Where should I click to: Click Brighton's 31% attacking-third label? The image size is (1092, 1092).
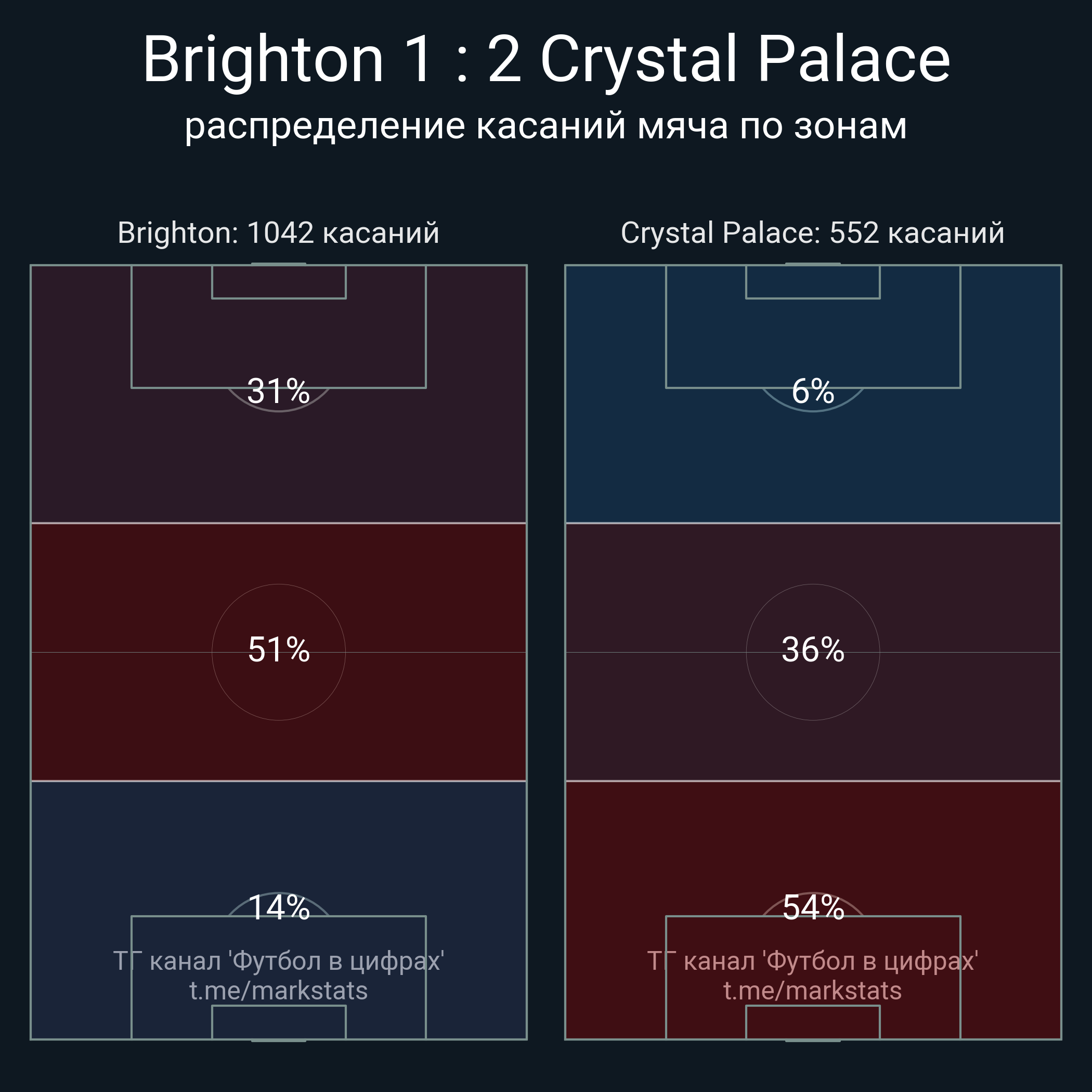pos(279,391)
